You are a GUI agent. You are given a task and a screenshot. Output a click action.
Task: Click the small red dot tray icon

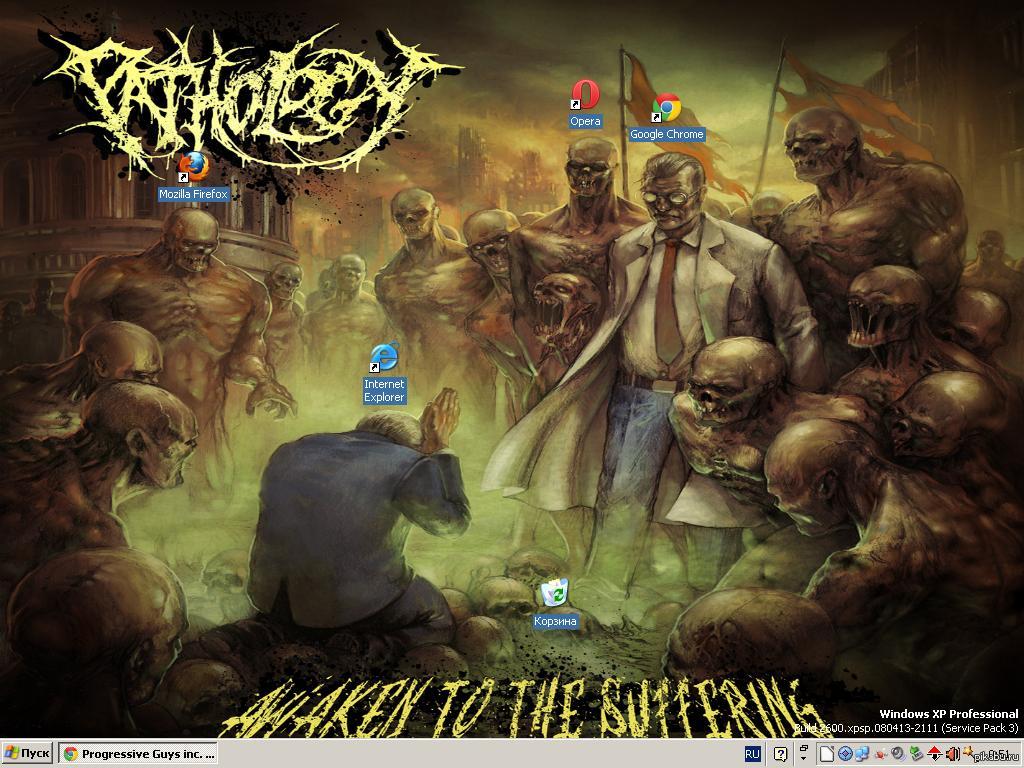click(x=879, y=755)
